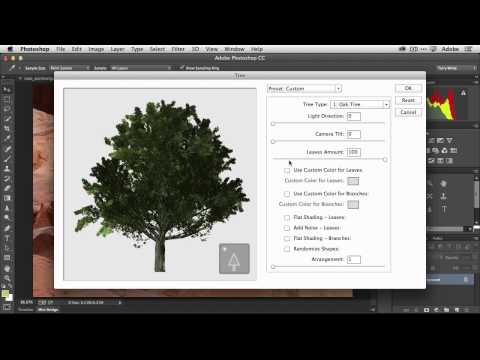This screenshot has width=480, height=360.
Task: Select the Pen tool
Action: click(7, 228)
